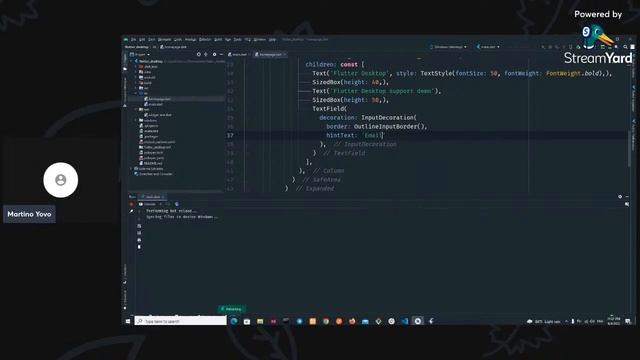Open the Navigate menu
The width and height of the screenshot is (640, 360).
click(x=164, y=40)
